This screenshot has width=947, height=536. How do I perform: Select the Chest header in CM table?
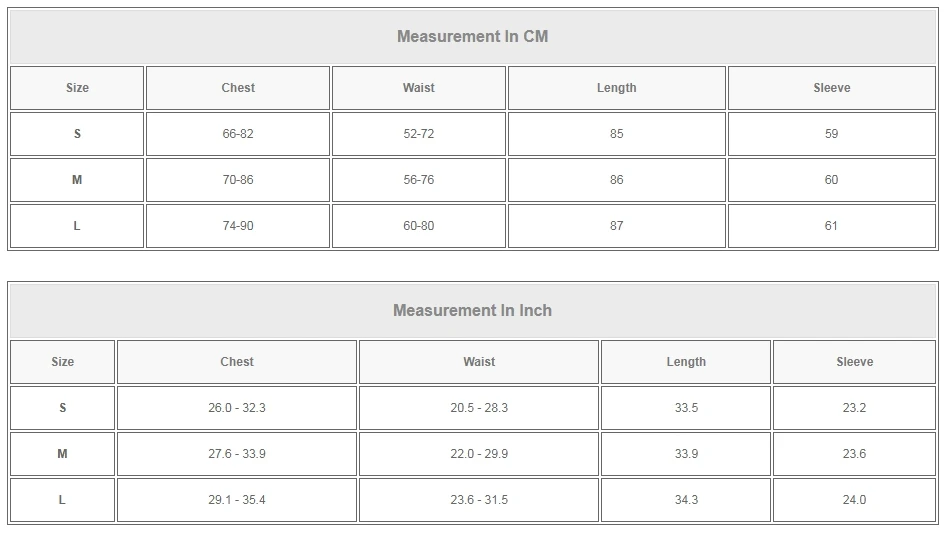(238, 88)
